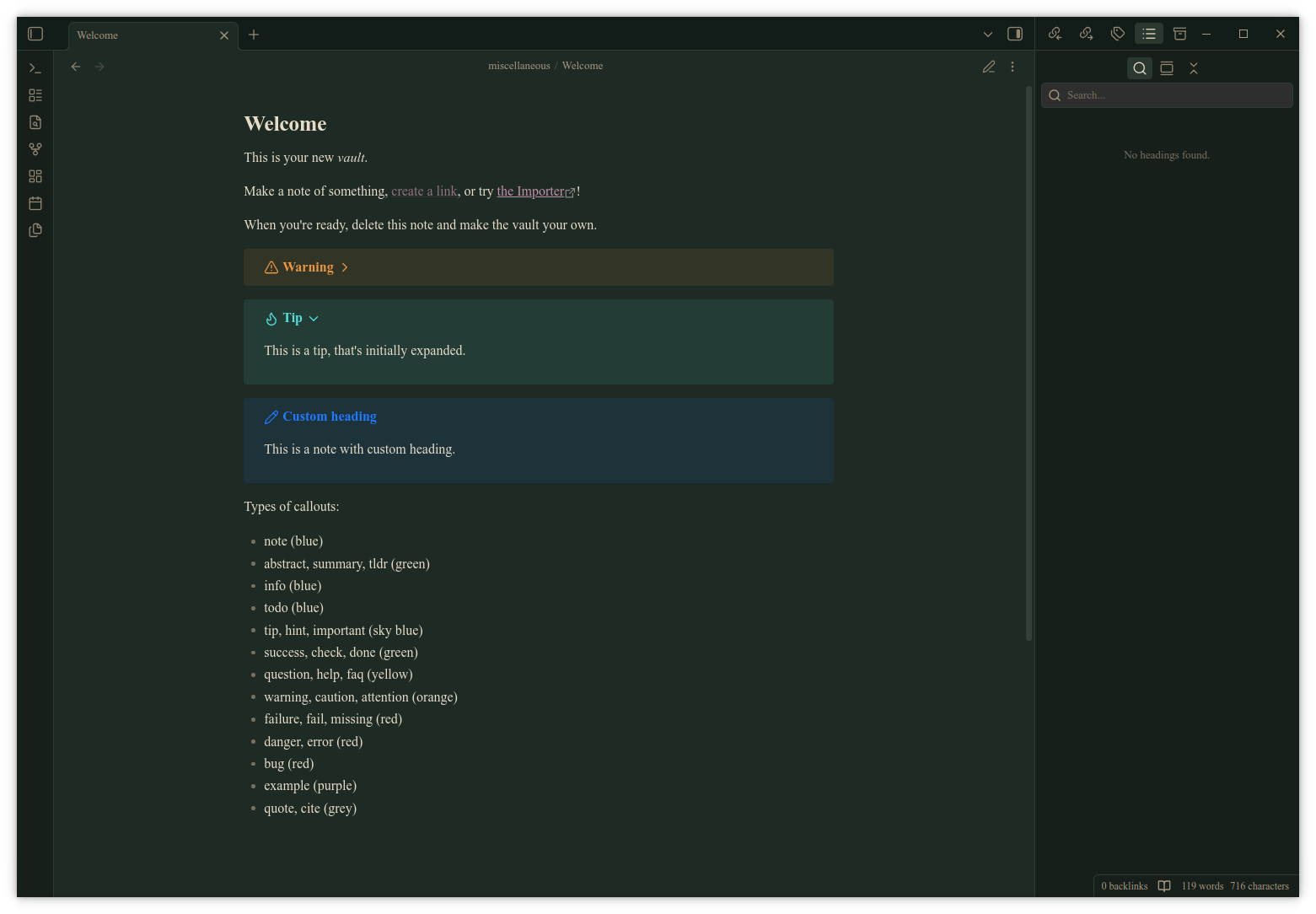Viewport: 1316px width, 914px height.
Task: Open the graph view icon
Action: coord(35,149)
